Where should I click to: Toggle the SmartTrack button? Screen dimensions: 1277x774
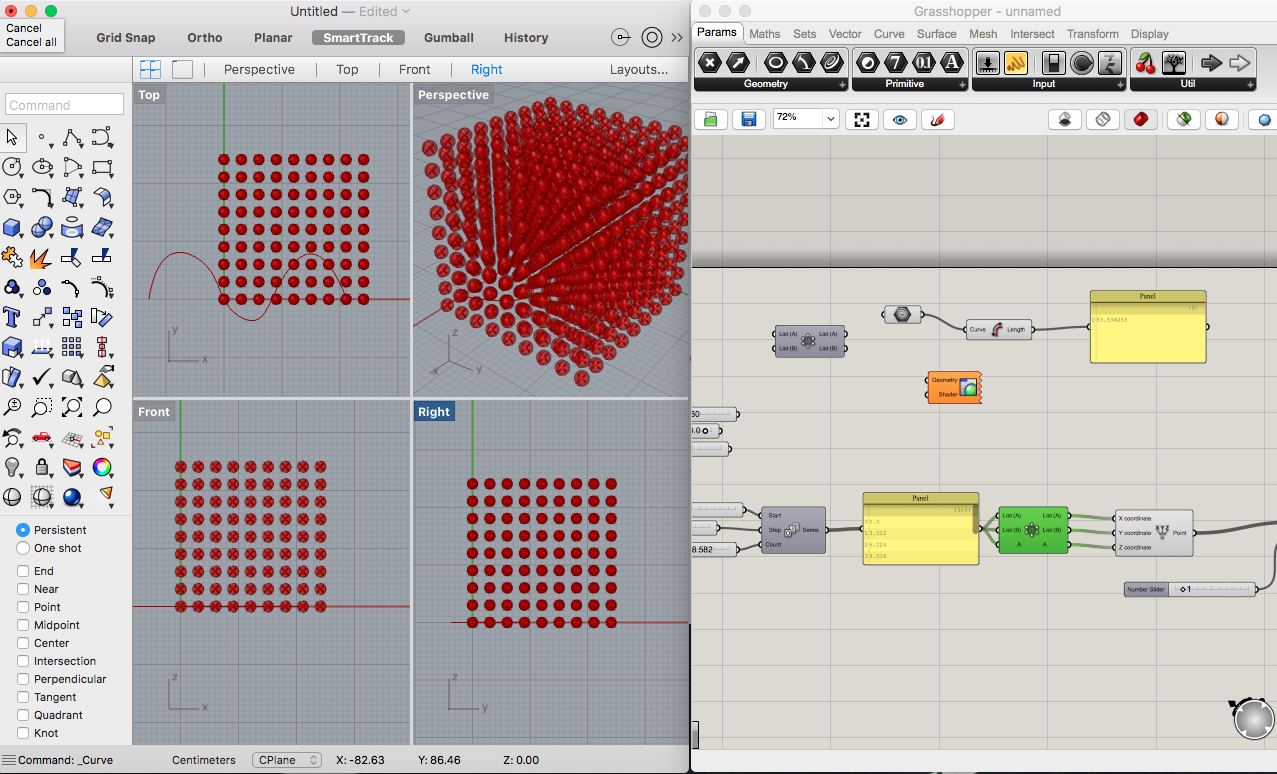click(358, 38)
